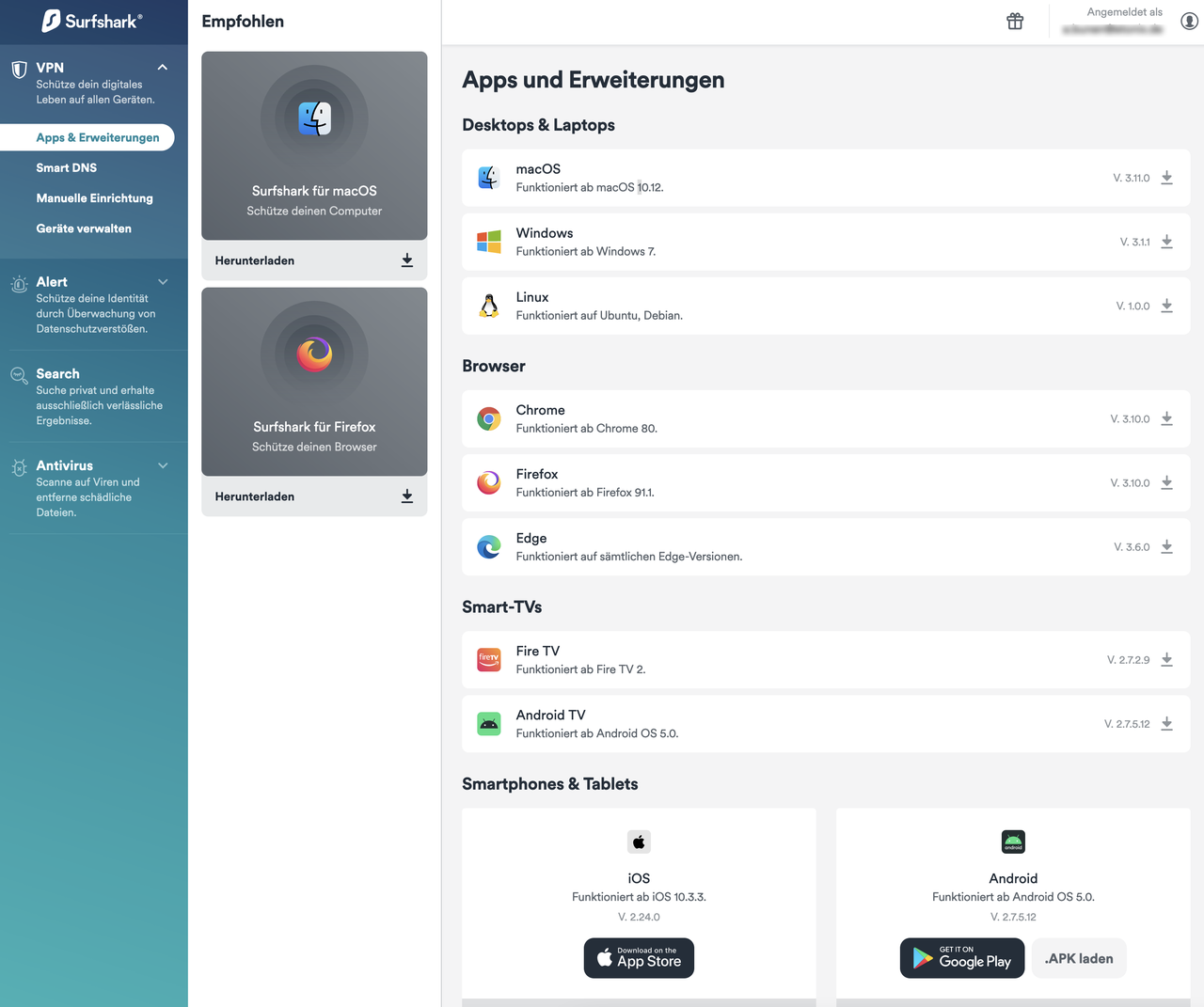This screenshot has width=1204, height=1007.
Task: Click text Funktioniert ab Firefox 91.1.
Action: tap(585, 492)
